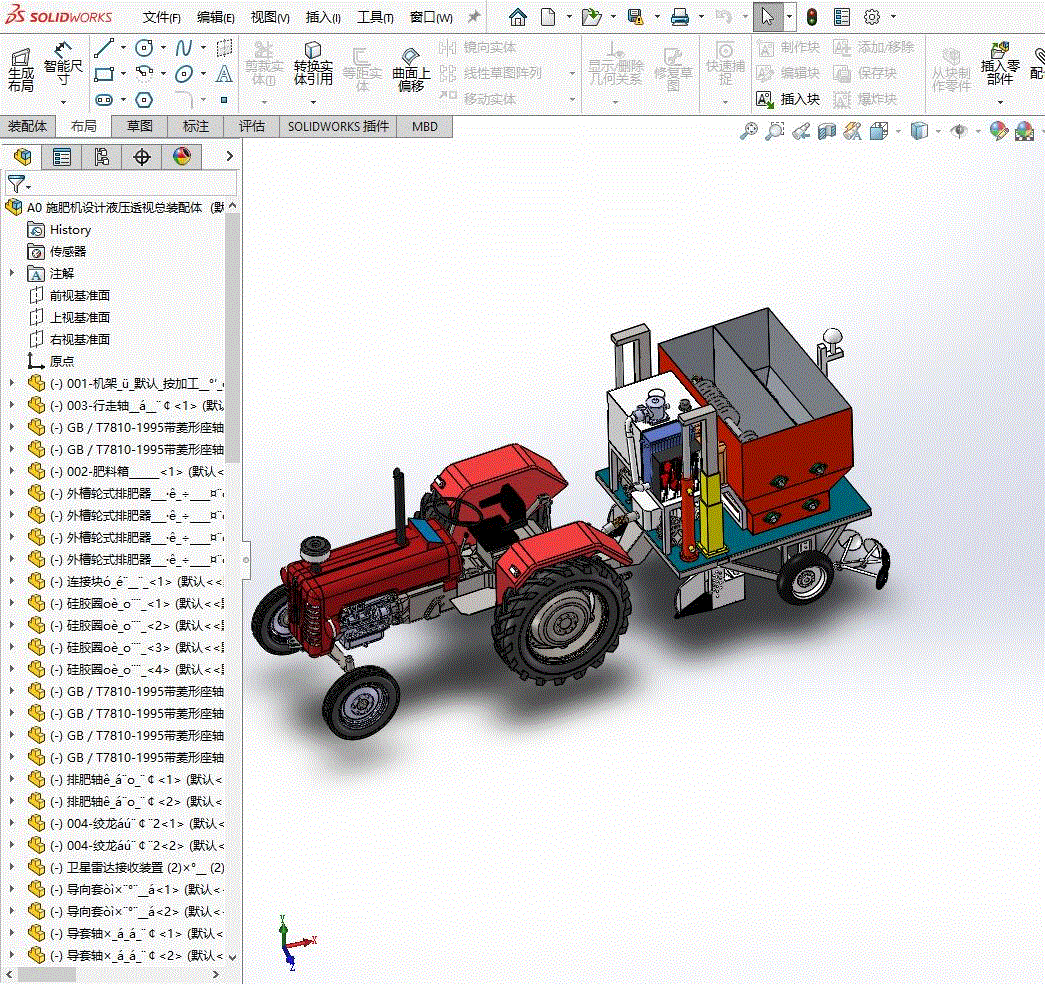Save the assembly with the Save icon
This screenshot has height=984, width=1045.
coord(636,17)
